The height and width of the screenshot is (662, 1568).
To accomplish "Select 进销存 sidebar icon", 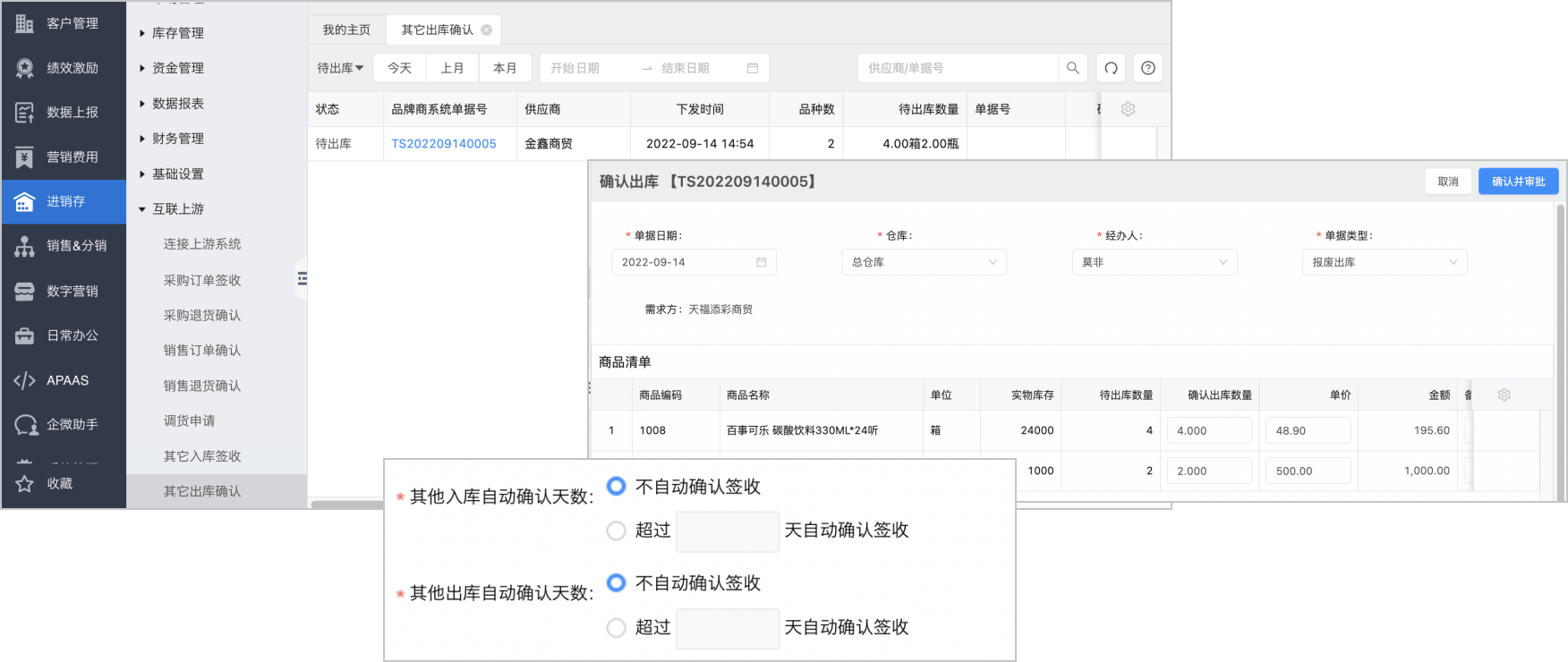I will (25, 202).
